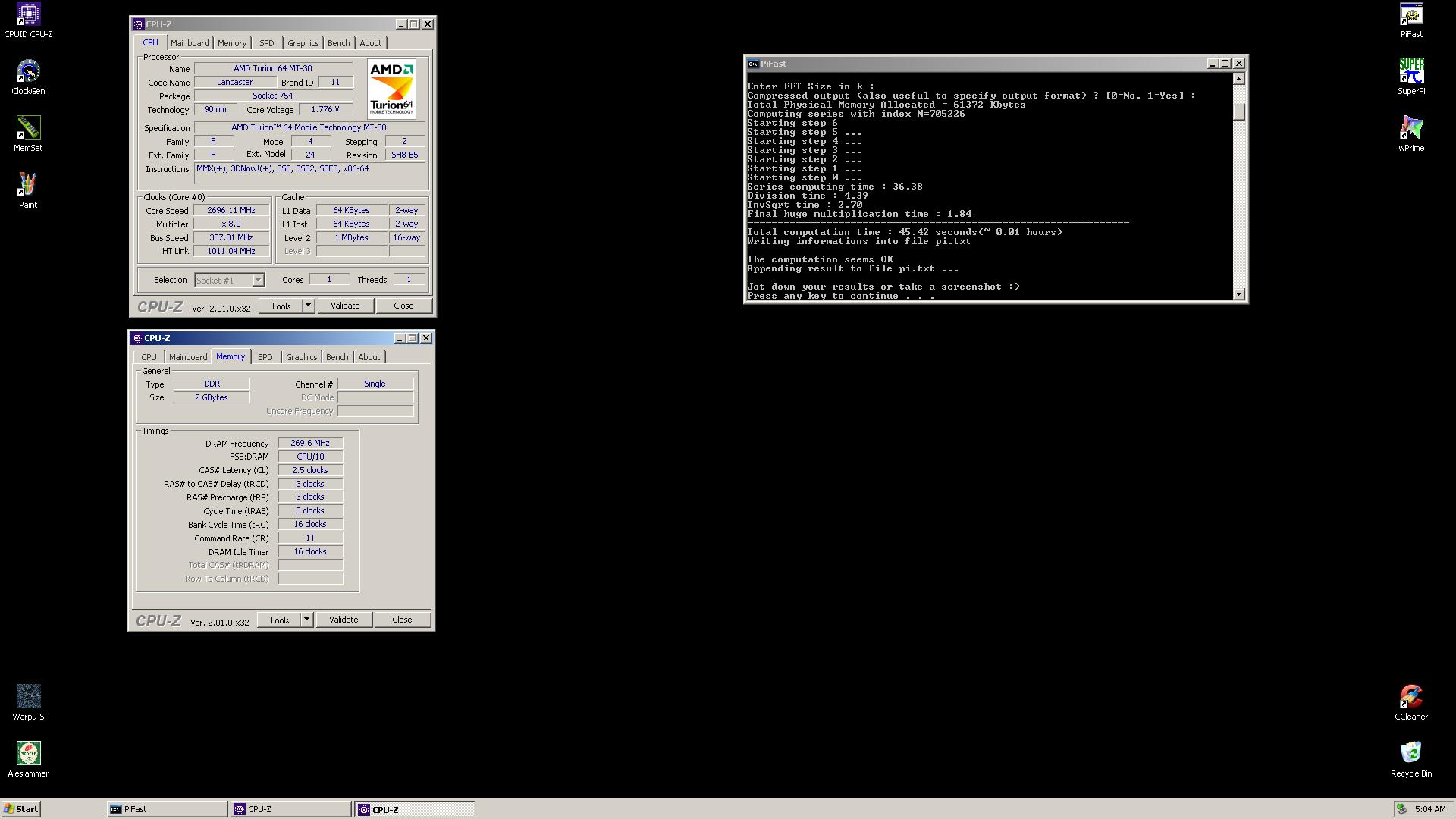Open the SPD tab in upper CPU-Z window

click(x=266, y=43)
